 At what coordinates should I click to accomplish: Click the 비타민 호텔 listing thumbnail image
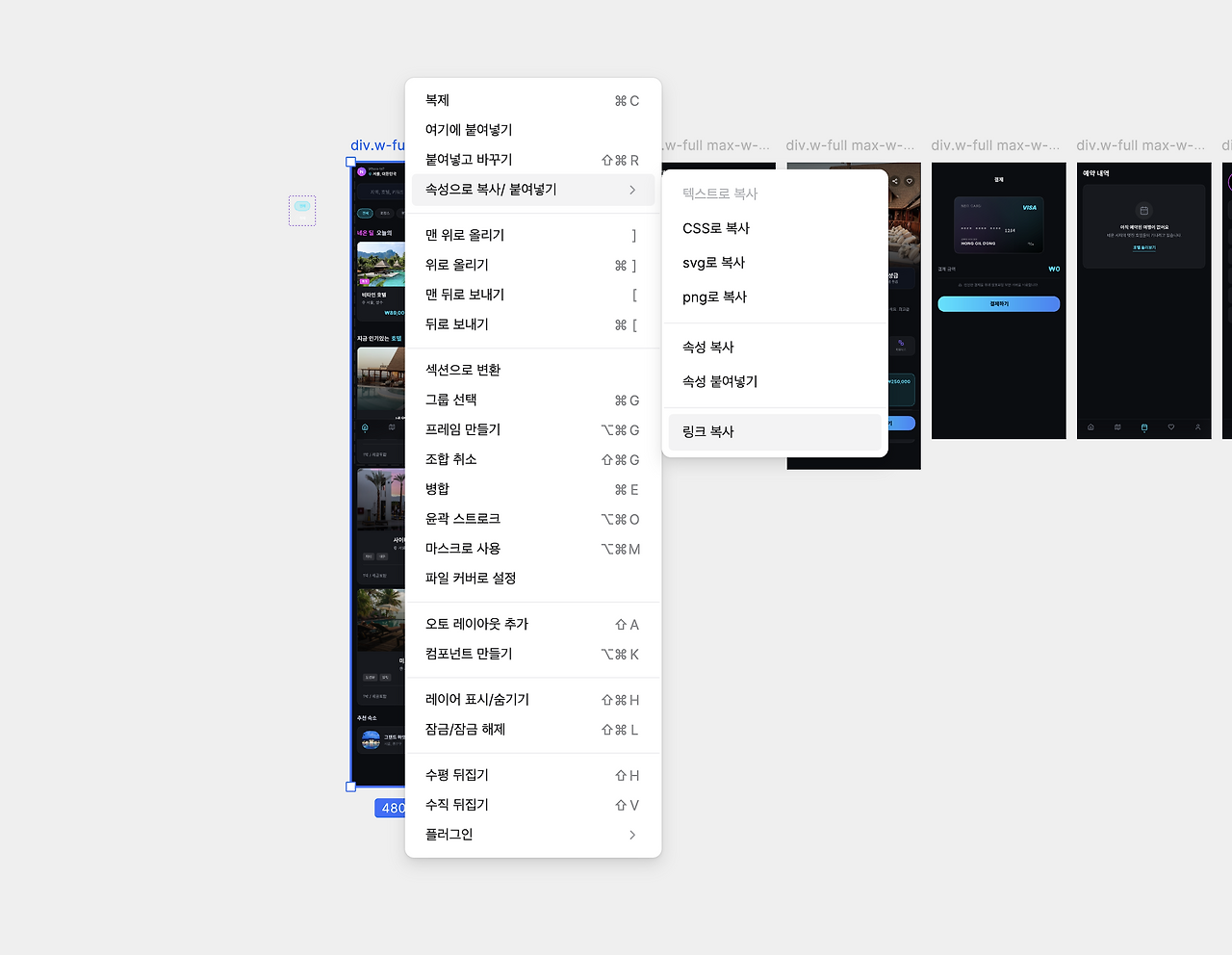[381, 263]
